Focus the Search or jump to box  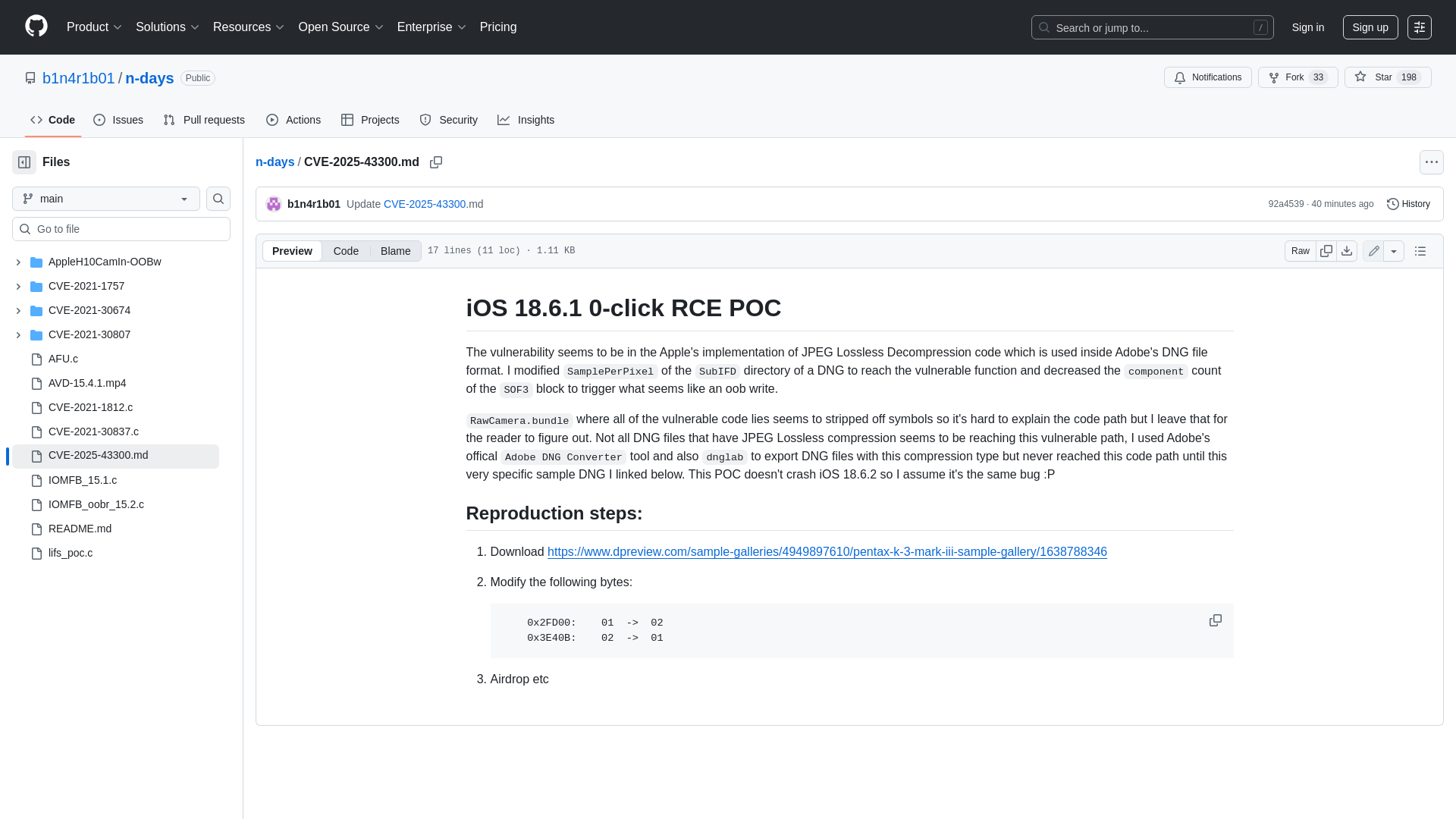pyautogui.click(x=1152, y=27)
